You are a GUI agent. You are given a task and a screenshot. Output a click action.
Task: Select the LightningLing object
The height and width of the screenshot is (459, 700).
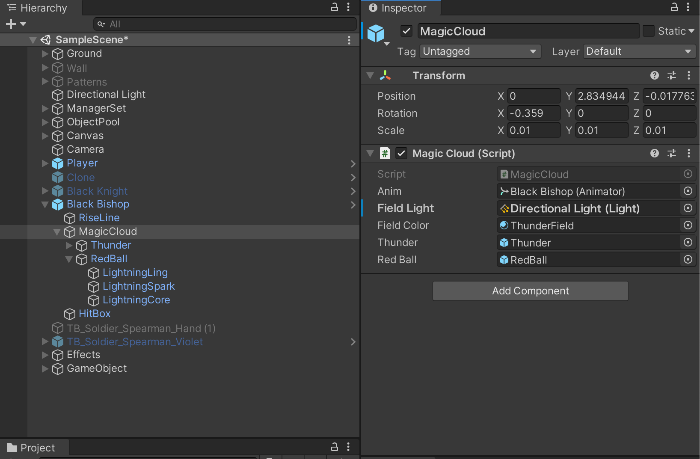pos(135,273)
